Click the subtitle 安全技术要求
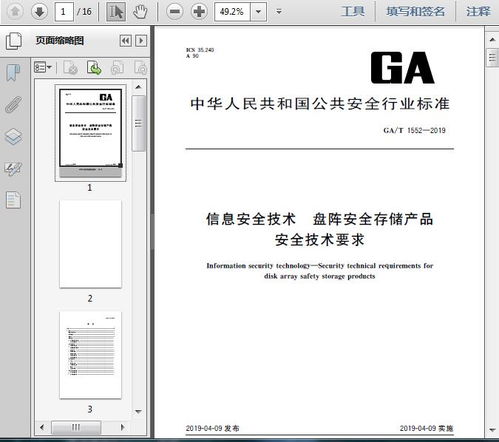This screenshot has height=442, width=499. point(319,240)
